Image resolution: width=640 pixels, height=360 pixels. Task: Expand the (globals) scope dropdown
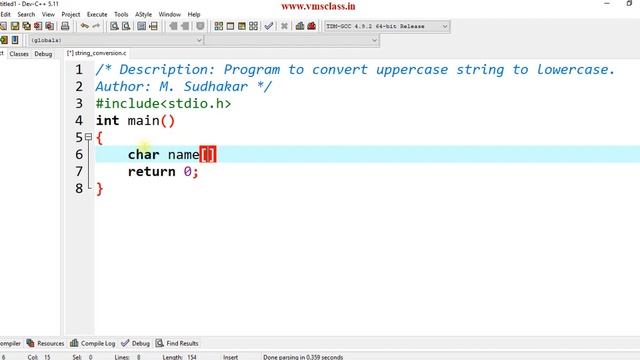pos(116,40)
